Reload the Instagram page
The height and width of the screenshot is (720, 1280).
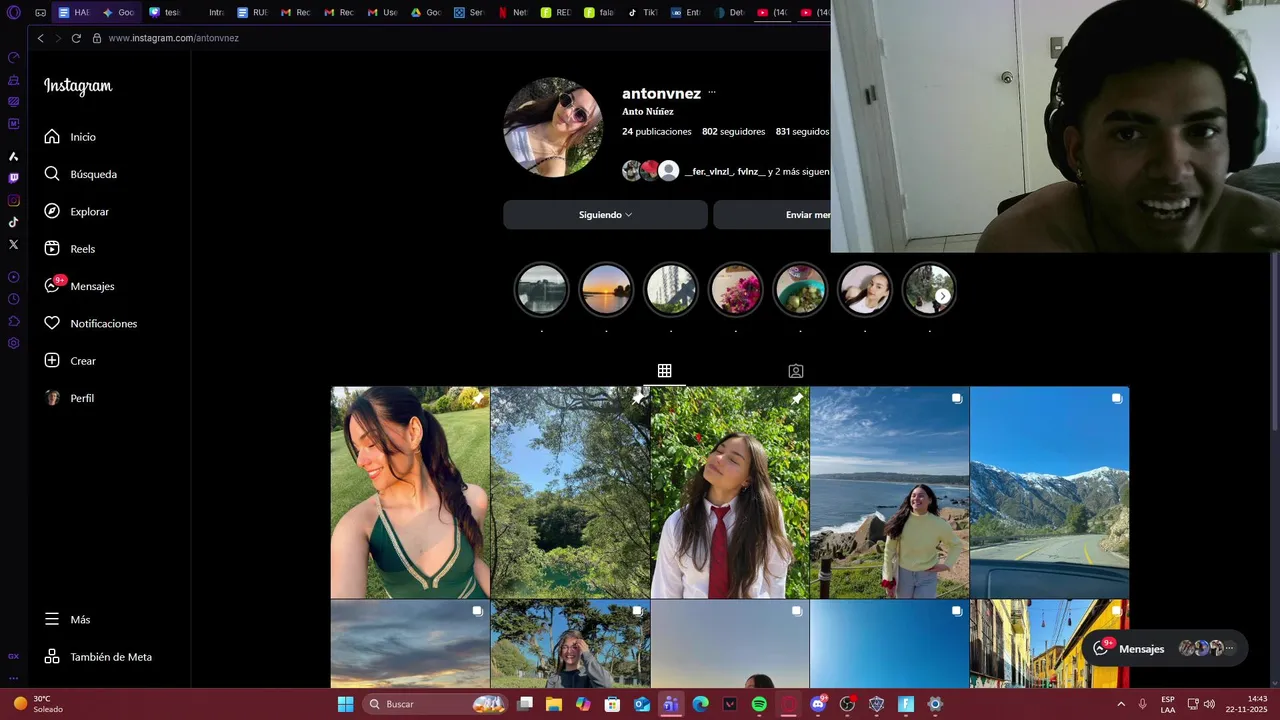(76, 38)
